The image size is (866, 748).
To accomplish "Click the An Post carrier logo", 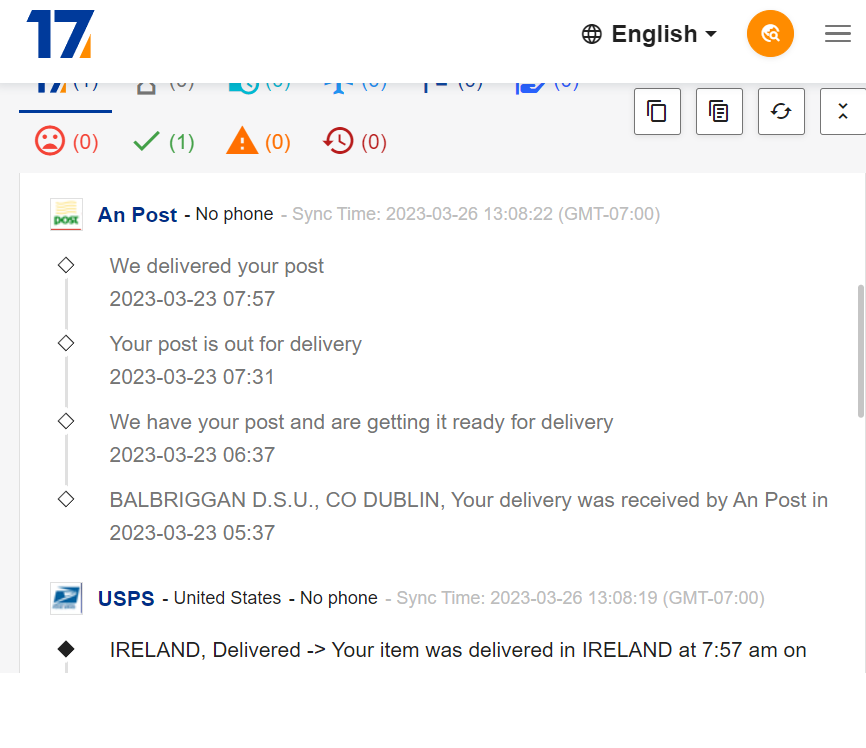I will click(66, 214).
